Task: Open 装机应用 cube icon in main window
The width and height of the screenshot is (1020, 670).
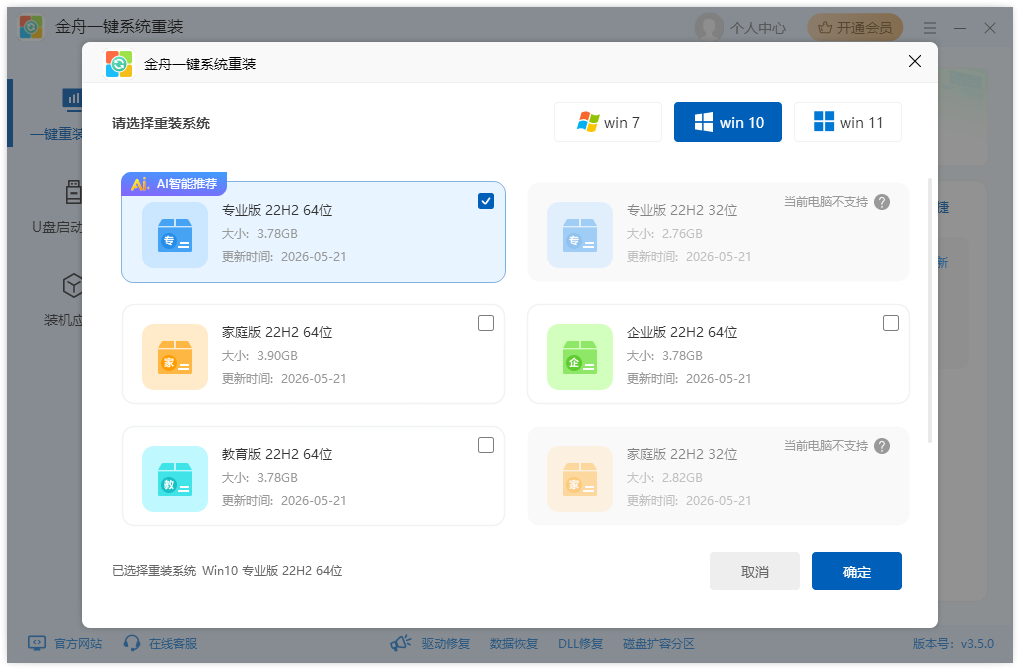Action: 72,285
